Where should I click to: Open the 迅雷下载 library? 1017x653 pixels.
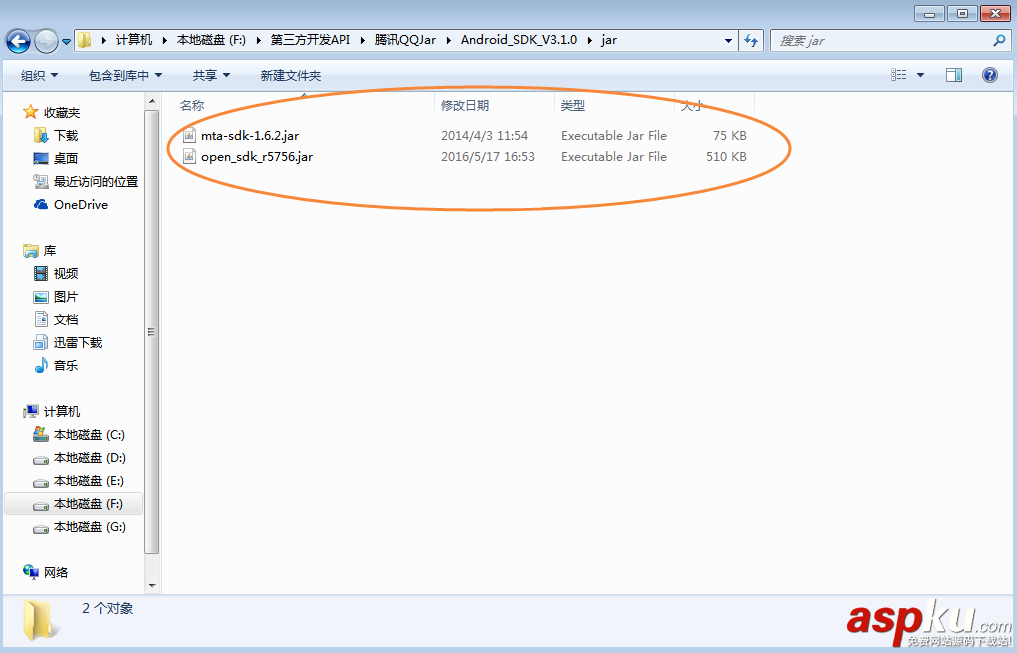[x=77, y=343]
